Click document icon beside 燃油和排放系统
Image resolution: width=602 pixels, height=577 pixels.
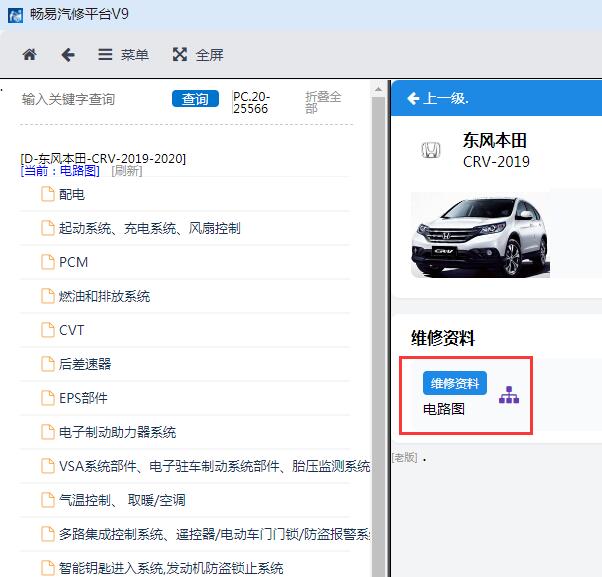click(x=48, y=296)
